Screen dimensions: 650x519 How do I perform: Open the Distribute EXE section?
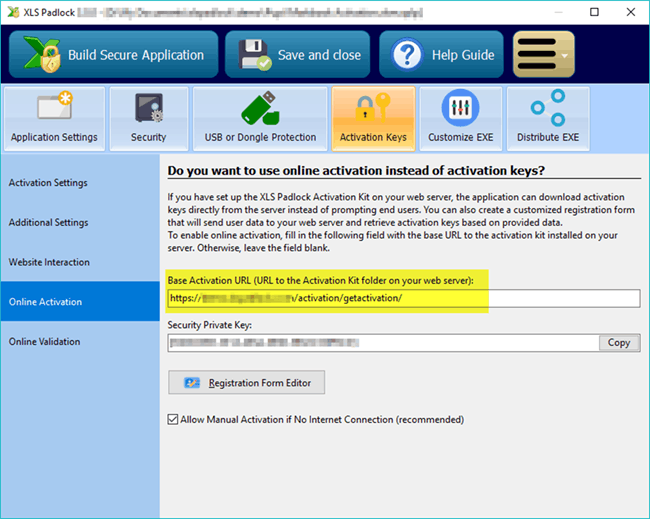pyautogui.click(x=548, y=119)
